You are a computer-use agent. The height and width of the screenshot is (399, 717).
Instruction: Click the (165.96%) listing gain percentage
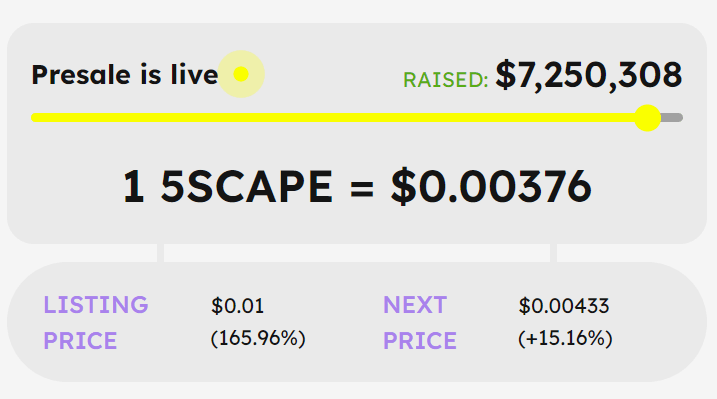[x=258, y=339]
